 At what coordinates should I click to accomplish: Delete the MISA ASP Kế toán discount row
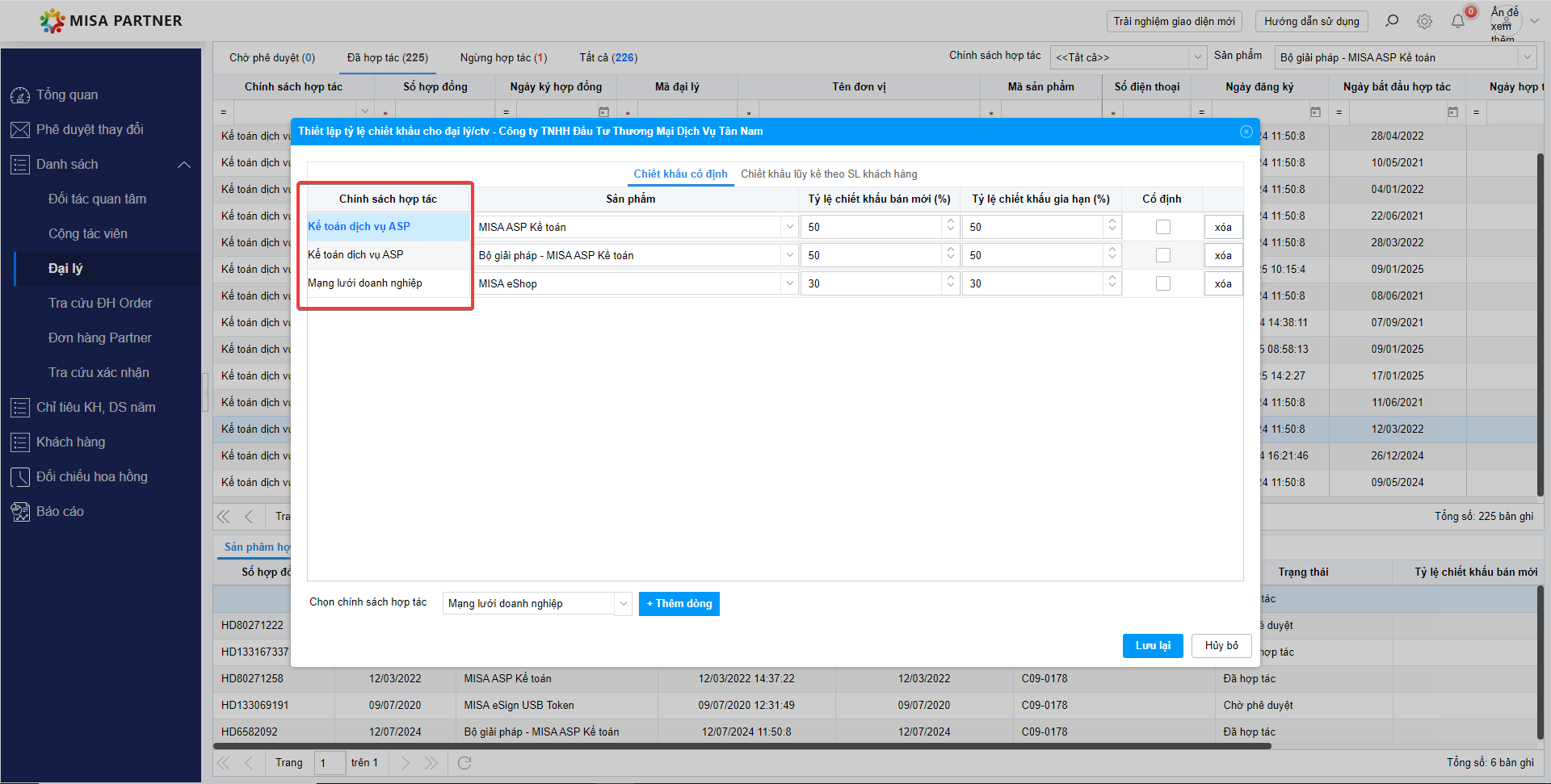click(1223, 228)
